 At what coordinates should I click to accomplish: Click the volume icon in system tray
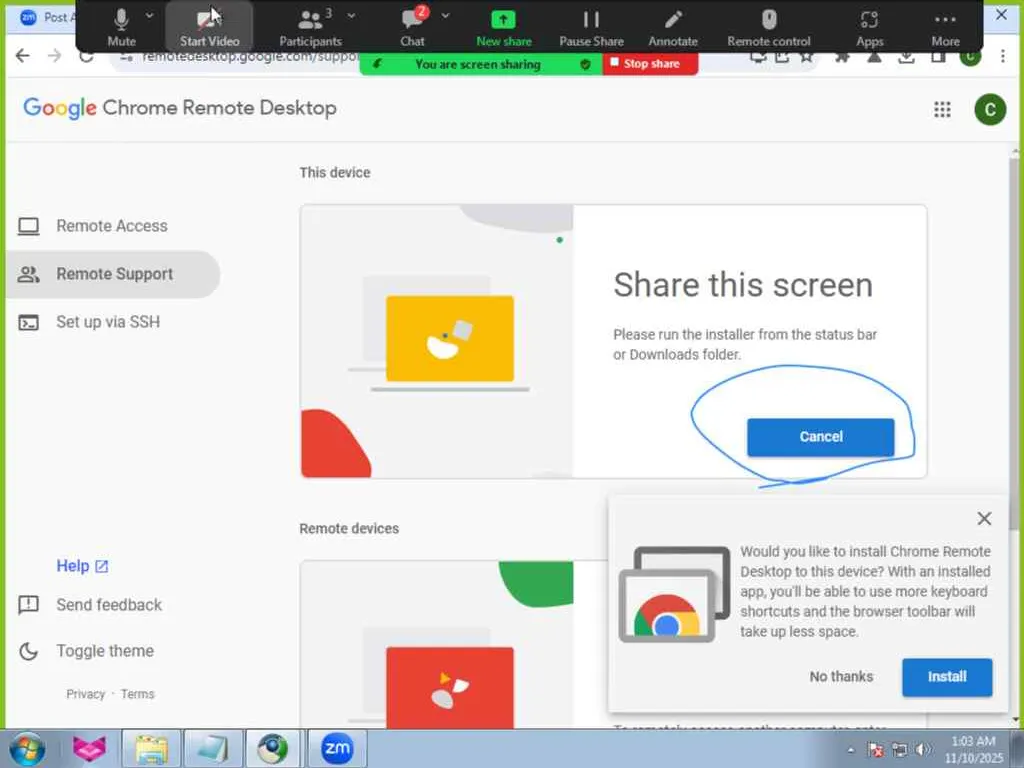[922, 750]
